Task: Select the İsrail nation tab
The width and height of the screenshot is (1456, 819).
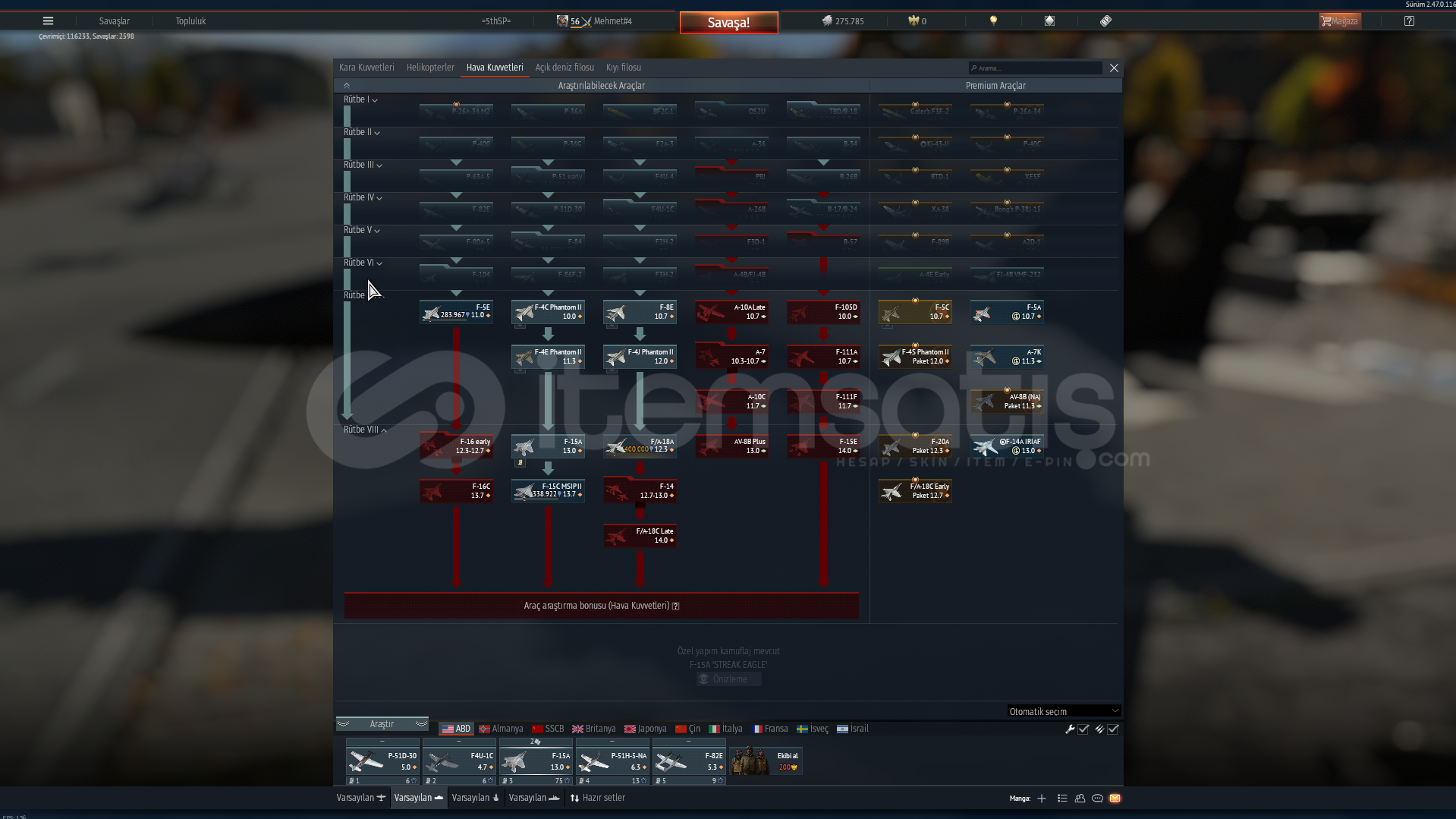Action: (x=853, y=729)
